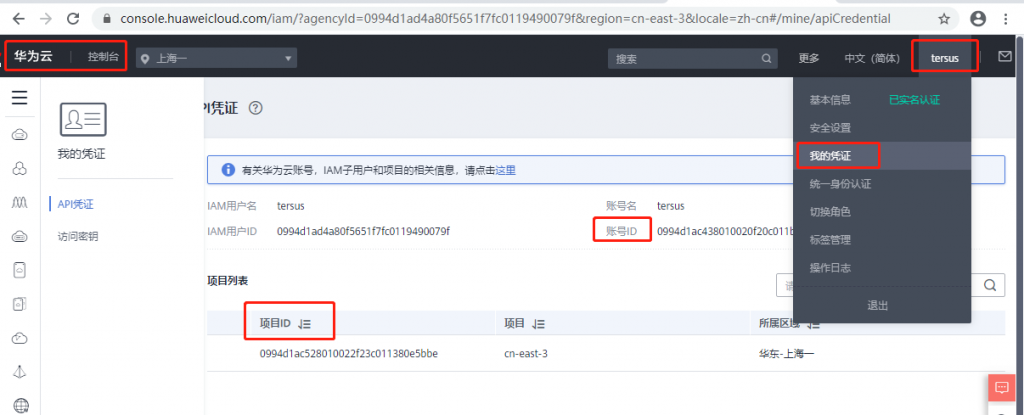
Task: Open the tersus account menu
Action: pos(945,58)
